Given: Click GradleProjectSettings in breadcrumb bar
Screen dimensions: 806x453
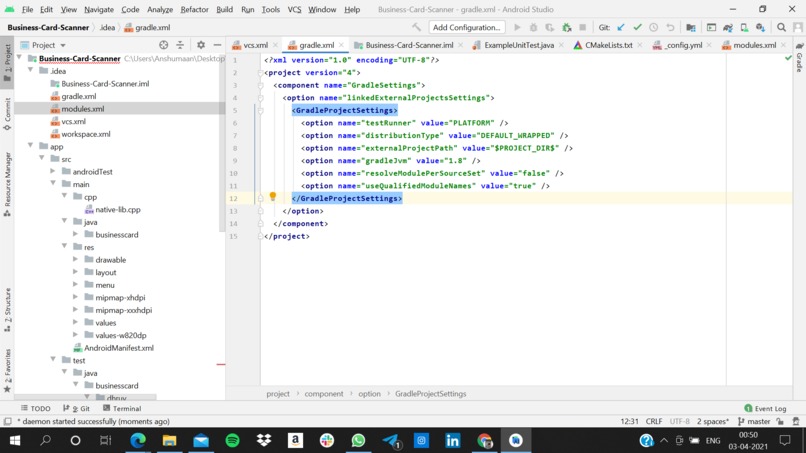Looking at the screenshot, I should tap(430, 393).
